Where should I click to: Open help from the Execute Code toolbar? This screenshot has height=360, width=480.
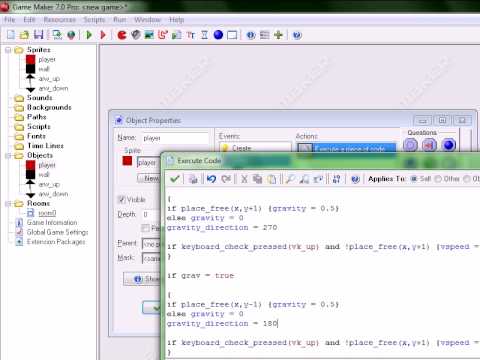[355, 179]
